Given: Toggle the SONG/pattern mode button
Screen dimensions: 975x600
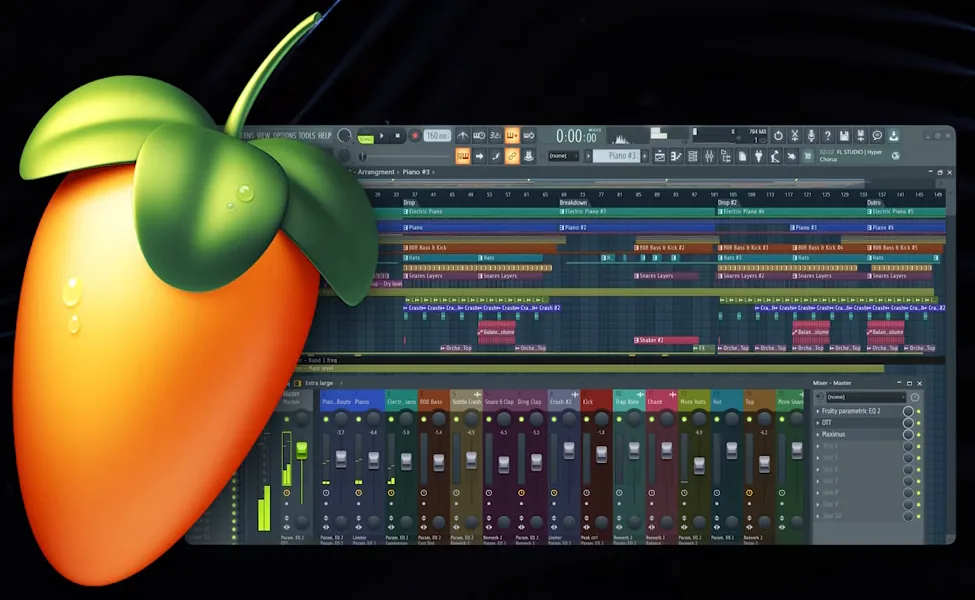Looking at the screenshot, I should (366, 138).
